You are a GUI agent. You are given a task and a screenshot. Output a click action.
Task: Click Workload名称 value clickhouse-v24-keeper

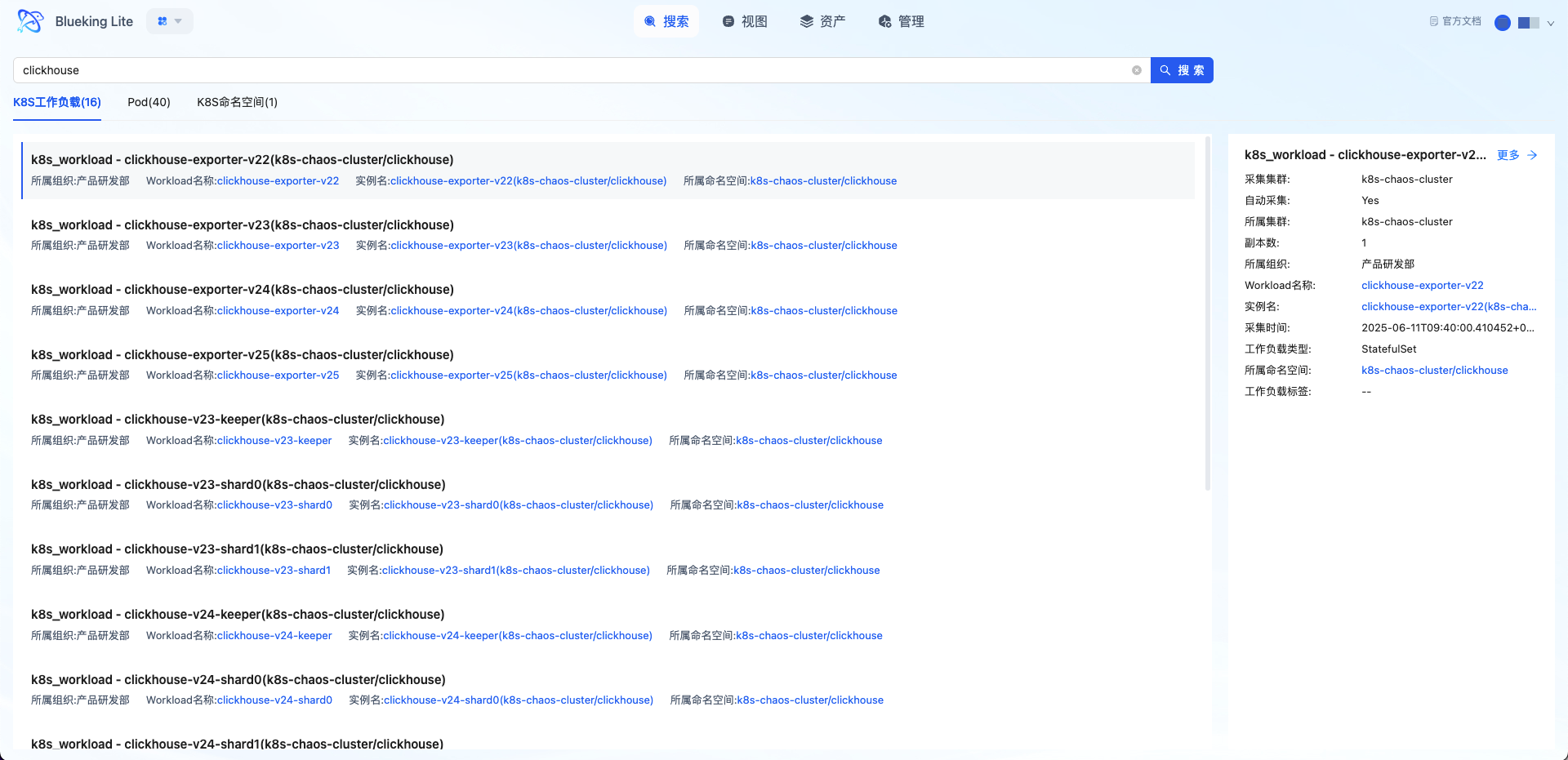coord(274,636)
